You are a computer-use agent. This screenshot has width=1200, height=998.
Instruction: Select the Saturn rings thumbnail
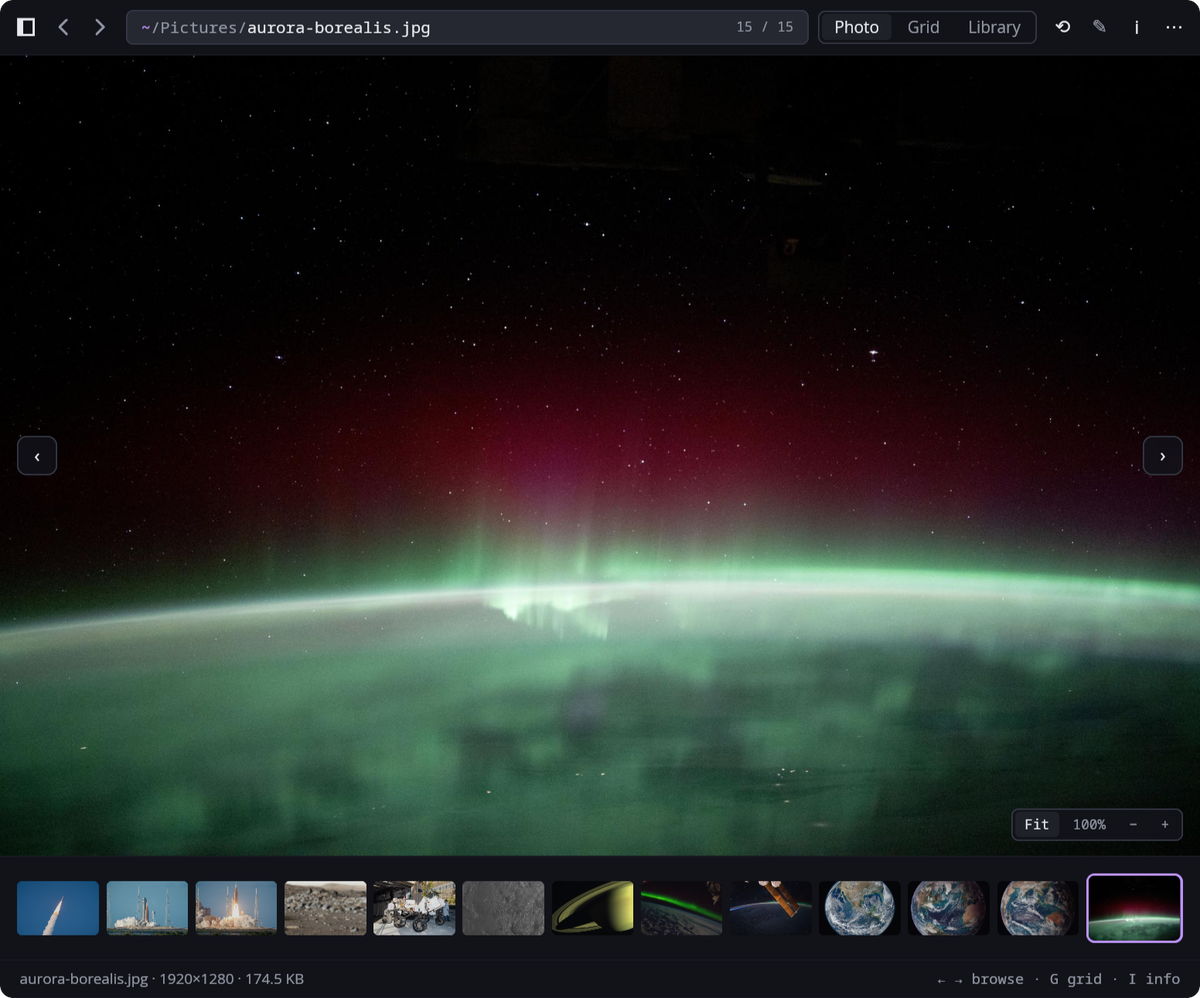[x=592, y=908]
